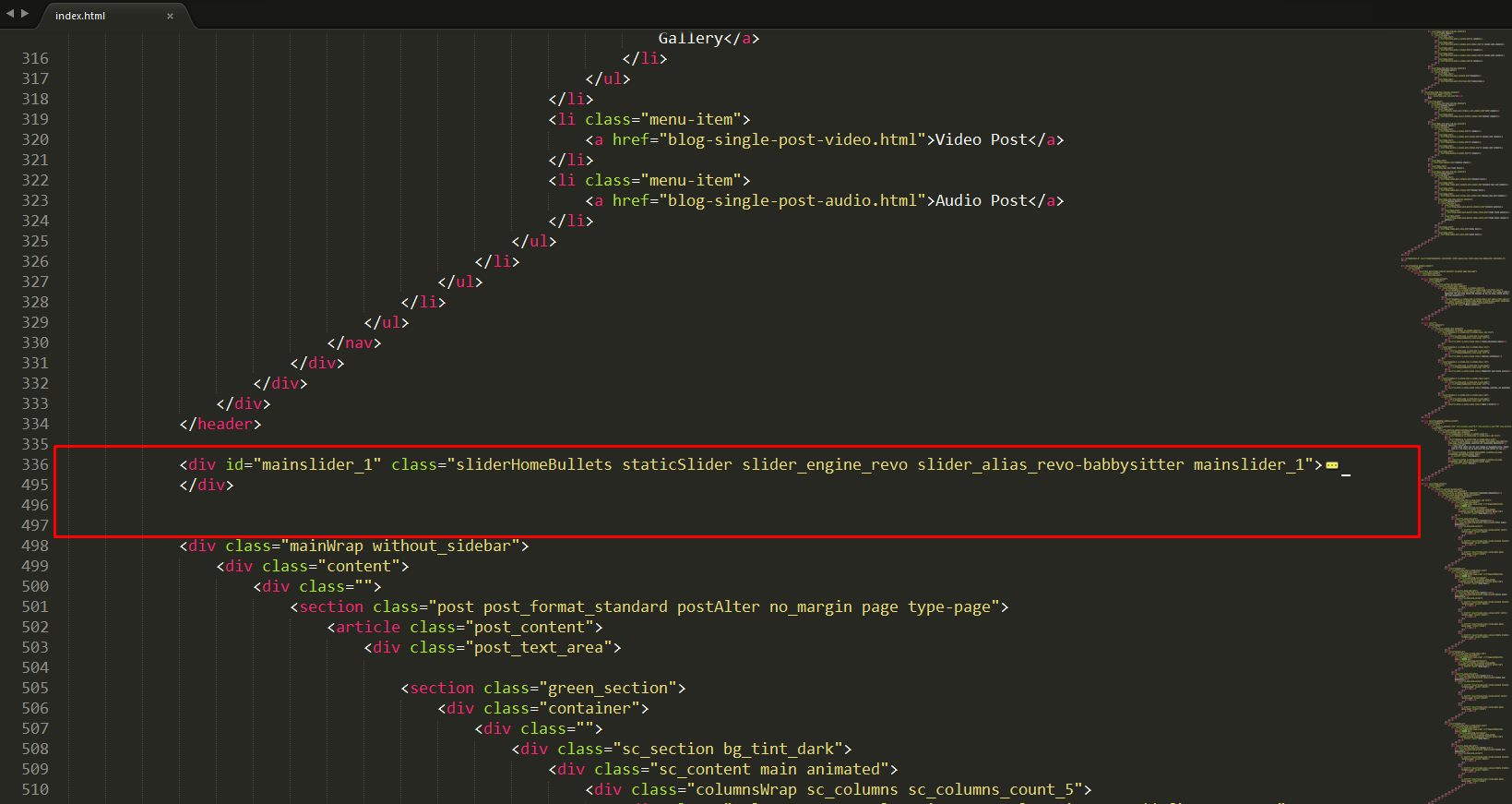Click the tab scroll right arrow
This screenshot has width=1512, height=804.
tap(25, 14)
